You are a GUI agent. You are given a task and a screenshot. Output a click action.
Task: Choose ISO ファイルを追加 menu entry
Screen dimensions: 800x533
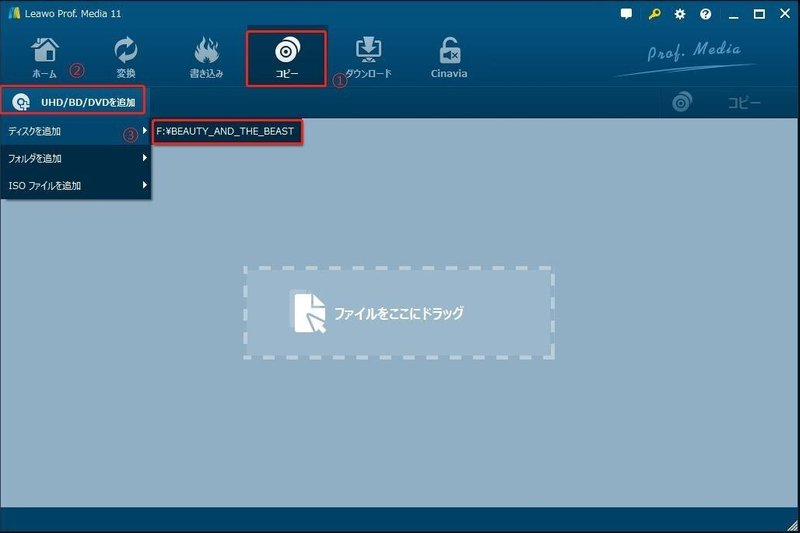[x=76, y=186]
